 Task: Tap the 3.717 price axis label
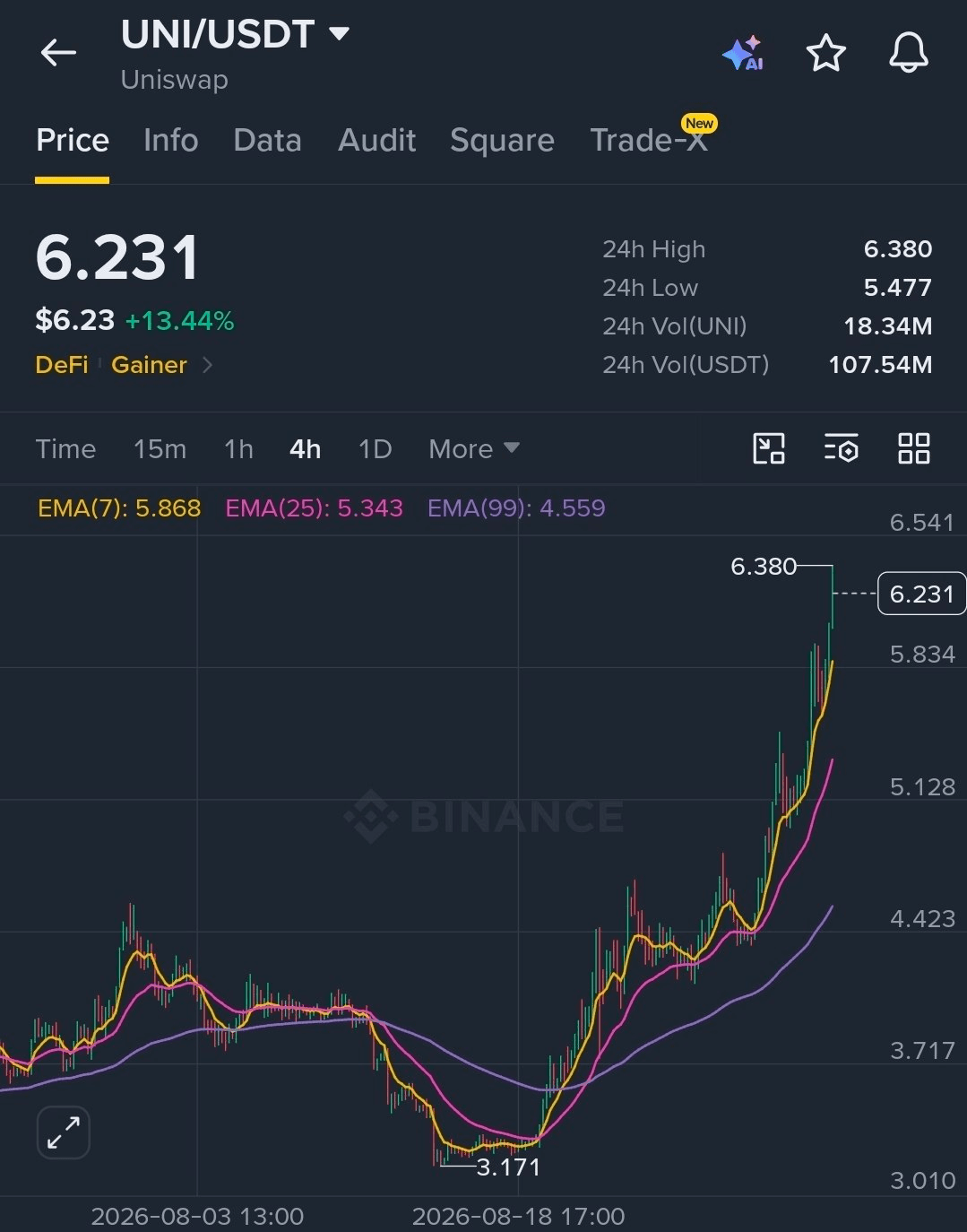[x=922, y=1051]
